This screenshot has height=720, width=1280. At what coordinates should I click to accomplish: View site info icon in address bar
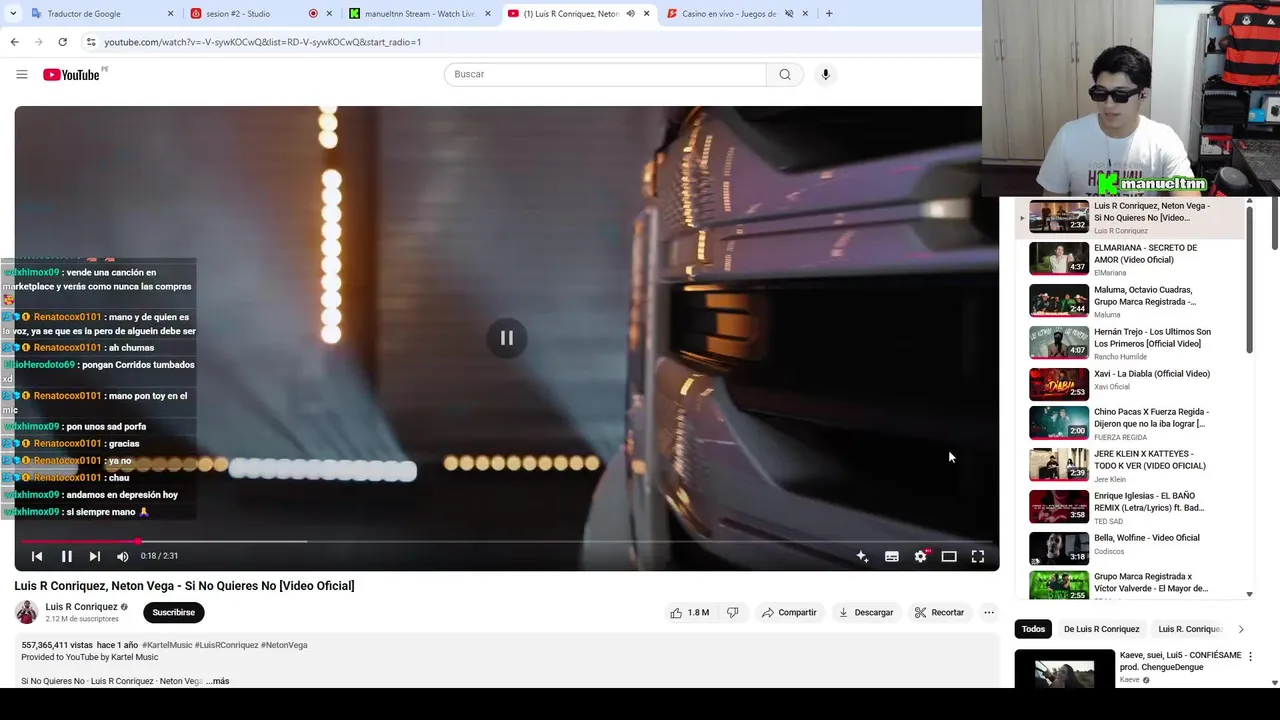point(91,42)
